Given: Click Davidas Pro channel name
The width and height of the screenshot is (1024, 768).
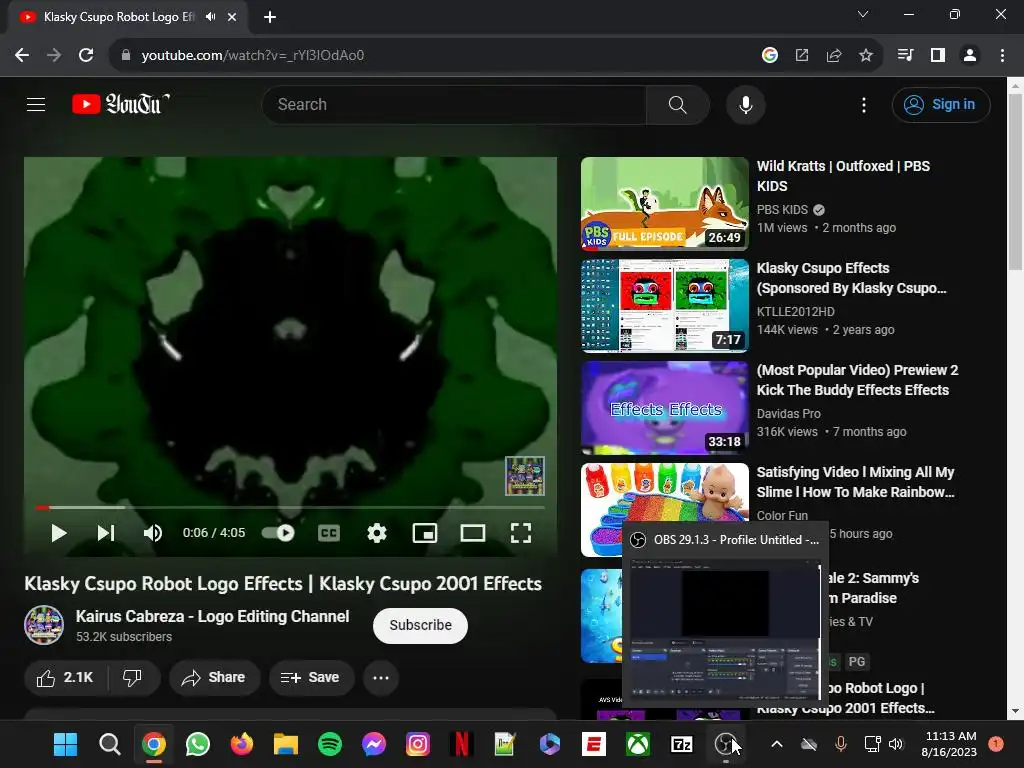Looking at the screenshot, I should 788,413.
